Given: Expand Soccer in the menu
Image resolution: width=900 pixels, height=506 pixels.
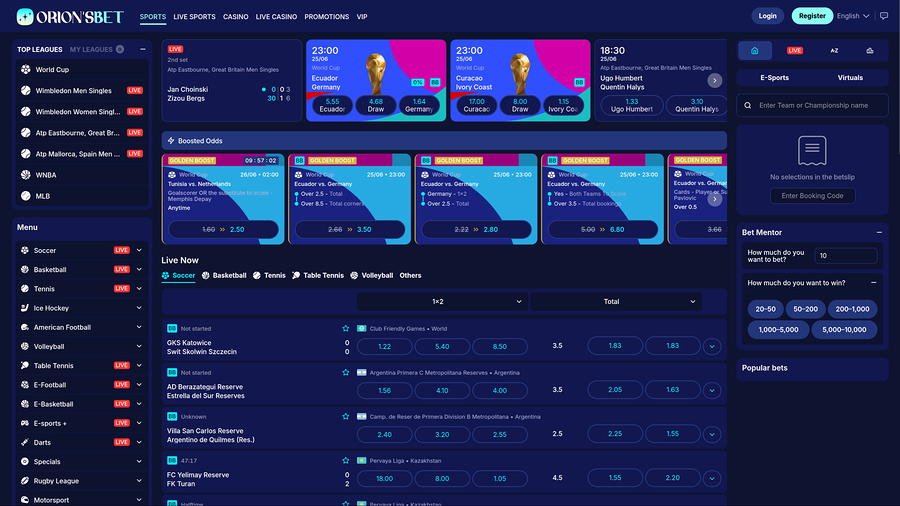Looking at the screenshot, I should 139,251.
